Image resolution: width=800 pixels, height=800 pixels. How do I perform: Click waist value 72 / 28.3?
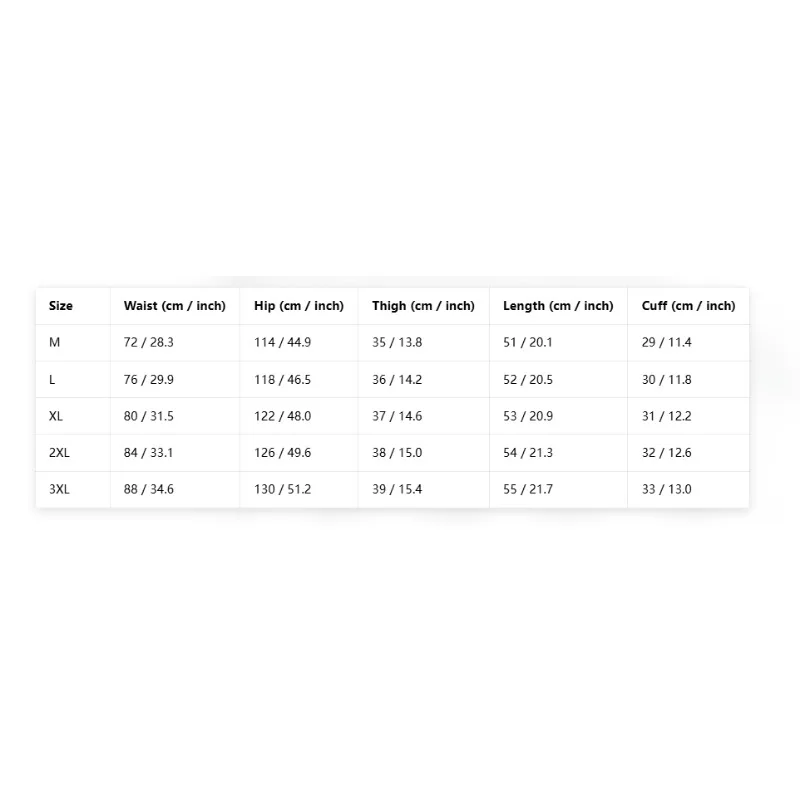148,342
